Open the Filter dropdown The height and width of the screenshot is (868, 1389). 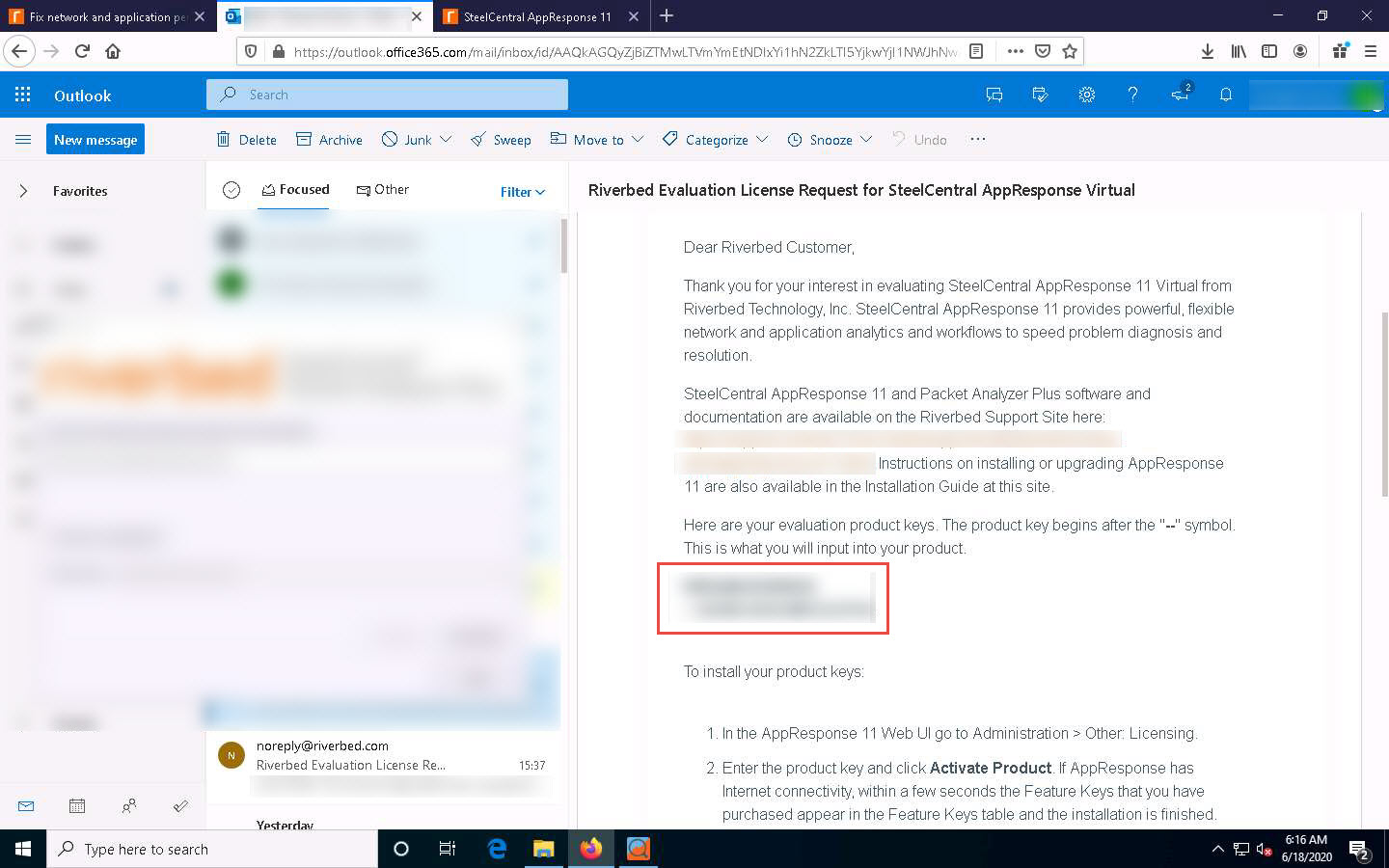[523, 192]
